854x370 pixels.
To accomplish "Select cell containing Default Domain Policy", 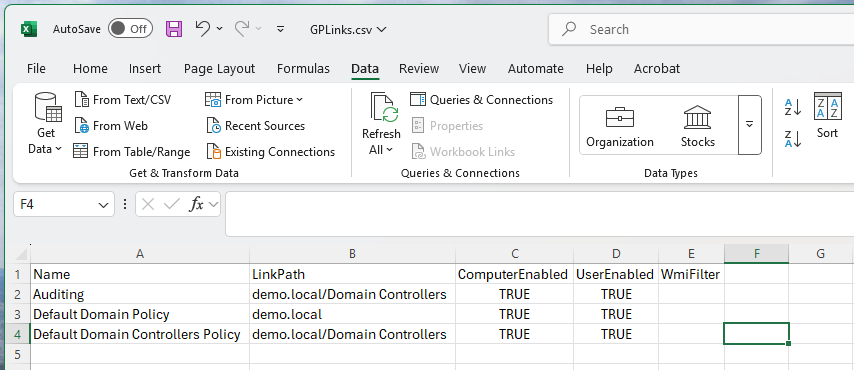I will [x=140, y=314].
